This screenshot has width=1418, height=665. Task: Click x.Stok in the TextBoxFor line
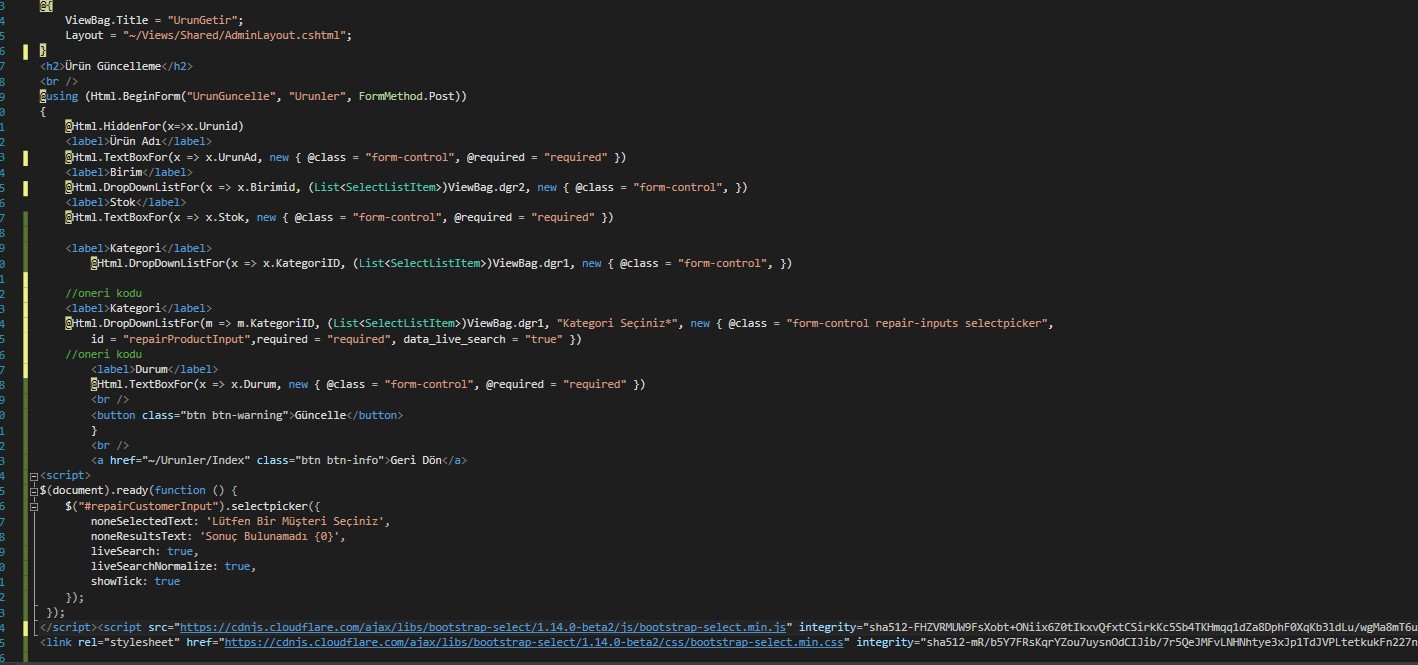[x=225, y=217]
